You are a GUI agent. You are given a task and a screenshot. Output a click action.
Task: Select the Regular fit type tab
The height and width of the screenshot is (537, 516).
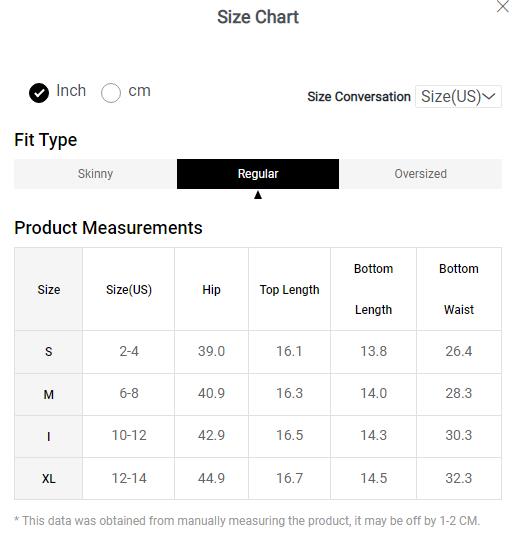258,174
